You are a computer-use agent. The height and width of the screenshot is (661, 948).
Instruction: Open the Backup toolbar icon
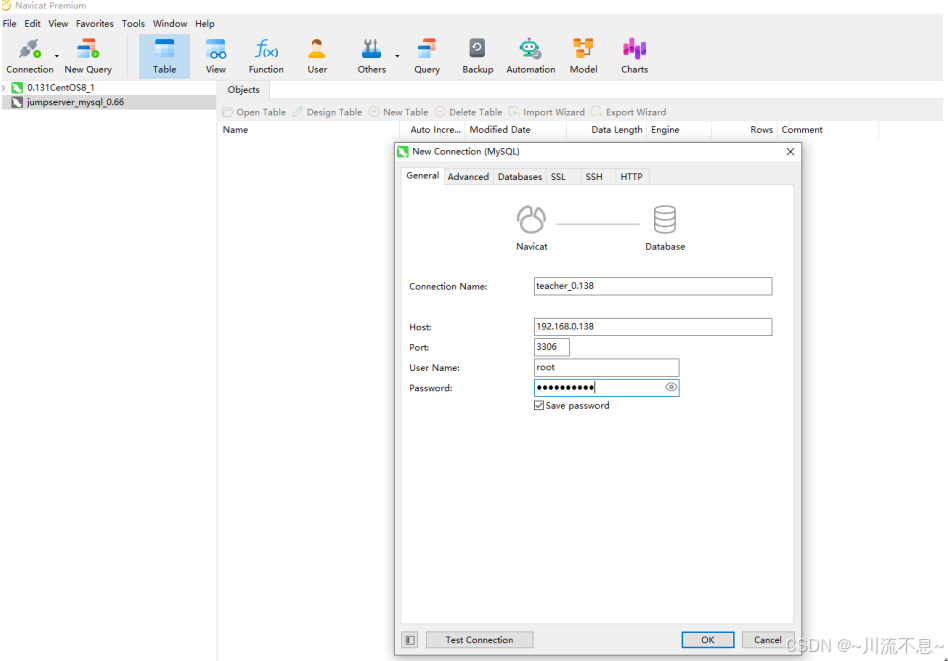[478, 56]
